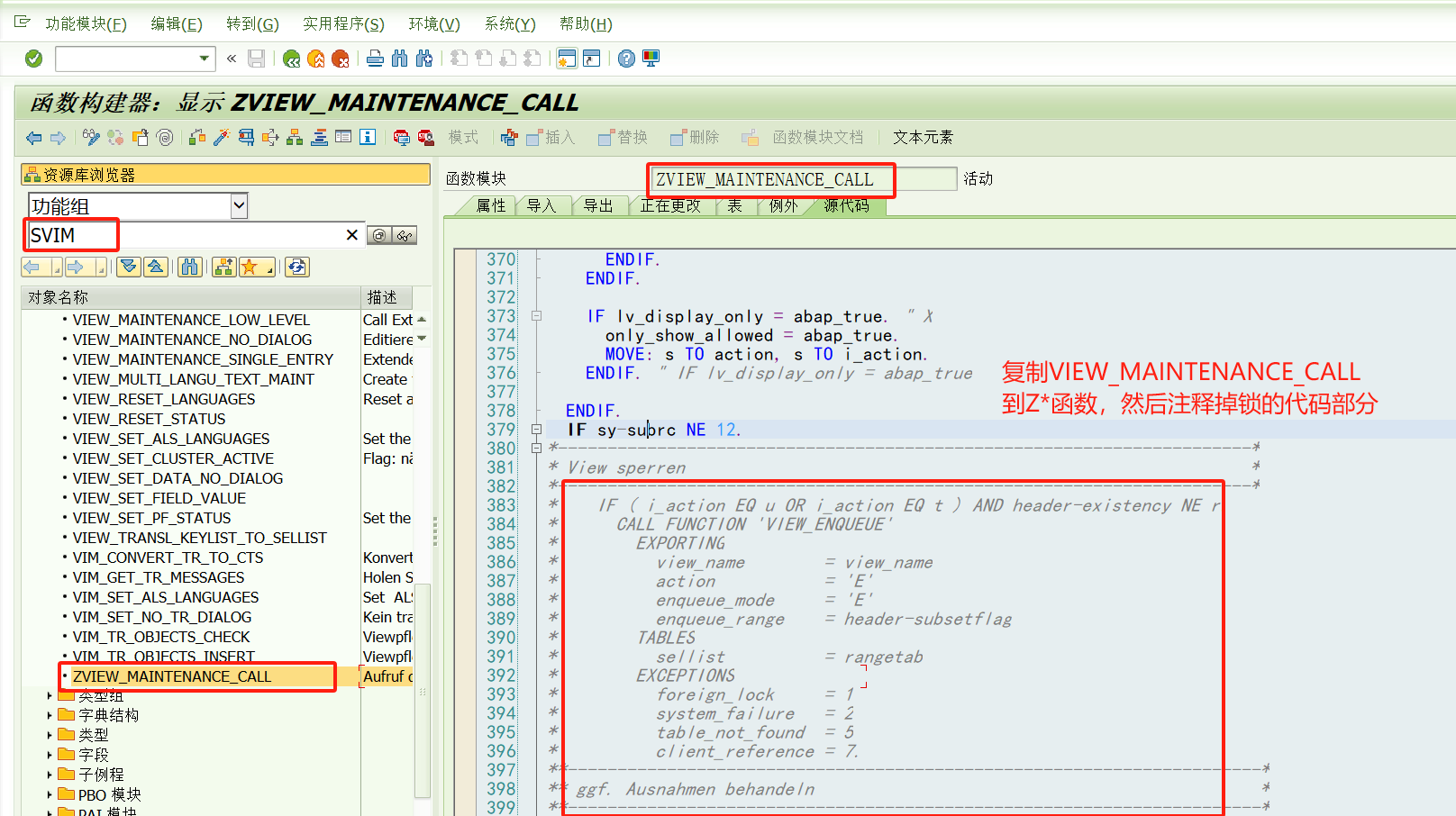Open the 环境(V) menu
The width and height of the screenshot is (1456, 816).
pos(434,24)
